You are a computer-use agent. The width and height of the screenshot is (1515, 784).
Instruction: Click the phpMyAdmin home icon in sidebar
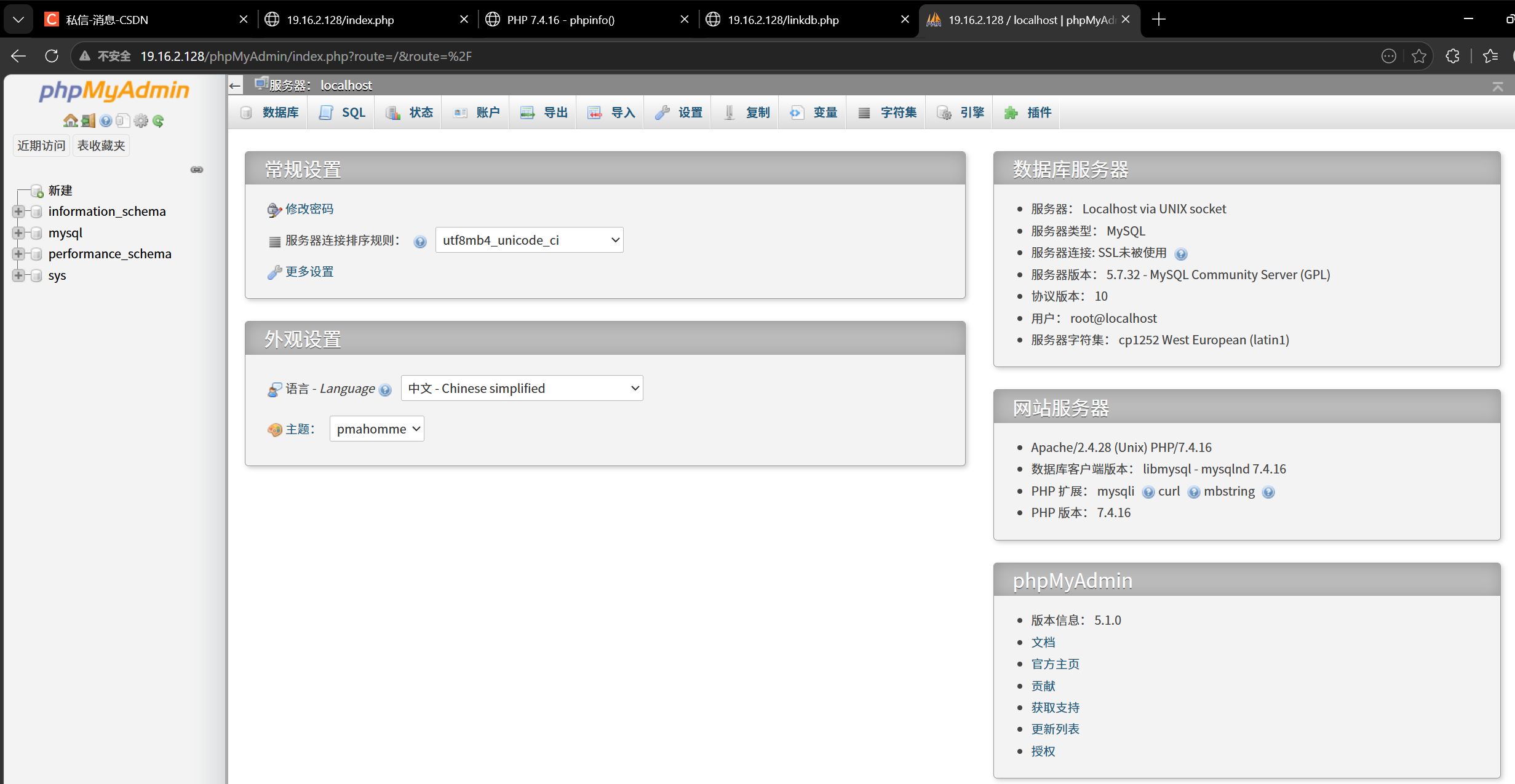pos(70,121)
